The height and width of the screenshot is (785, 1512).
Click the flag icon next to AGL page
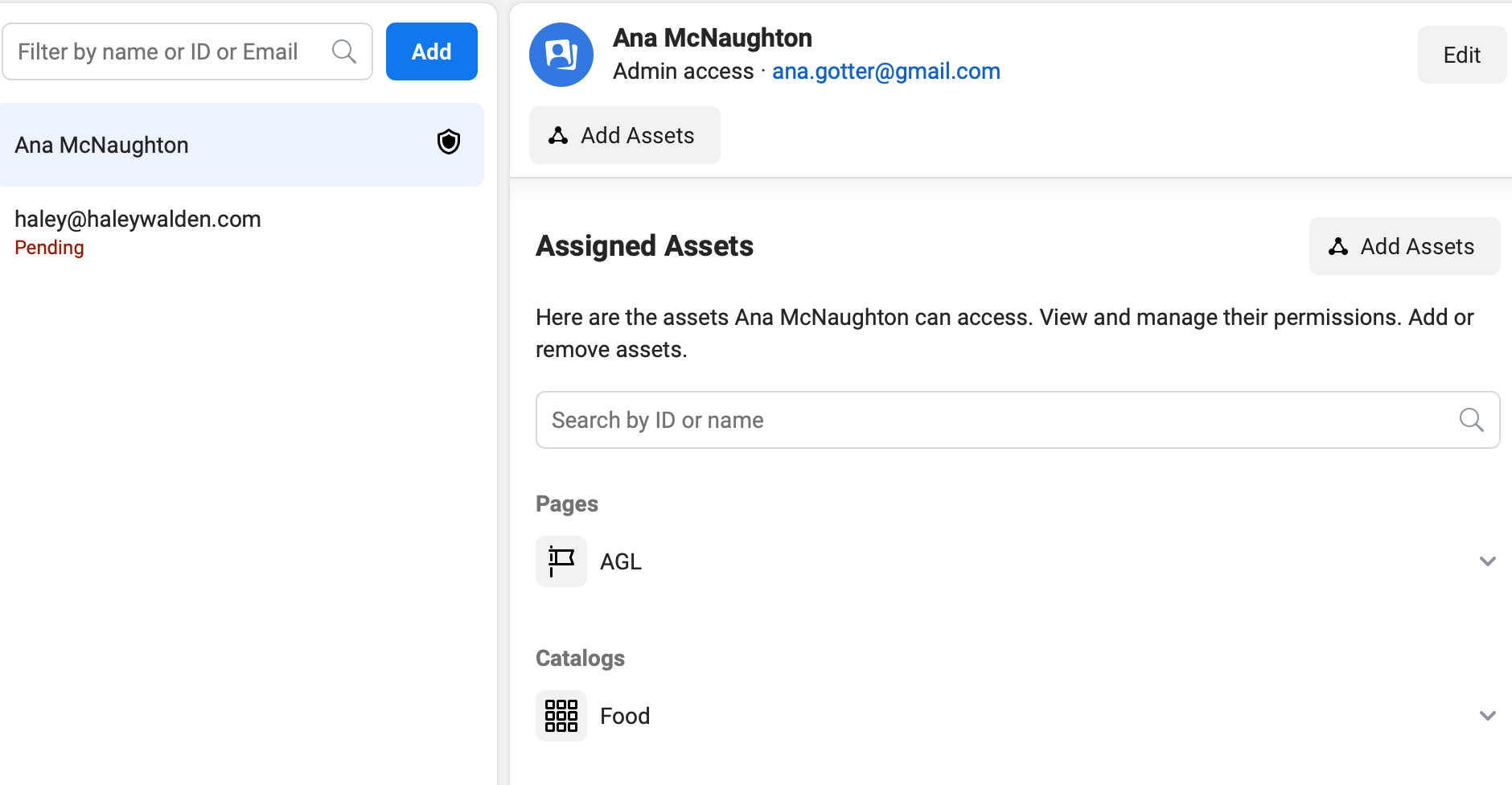tap(561, 561)
